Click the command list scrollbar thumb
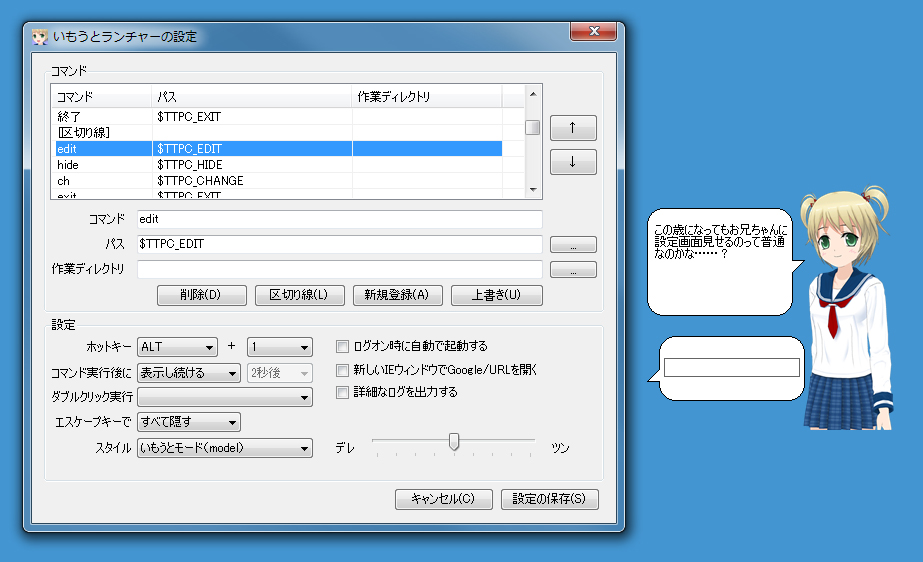The height and width of the screenshot is (562, 923). 533,127
